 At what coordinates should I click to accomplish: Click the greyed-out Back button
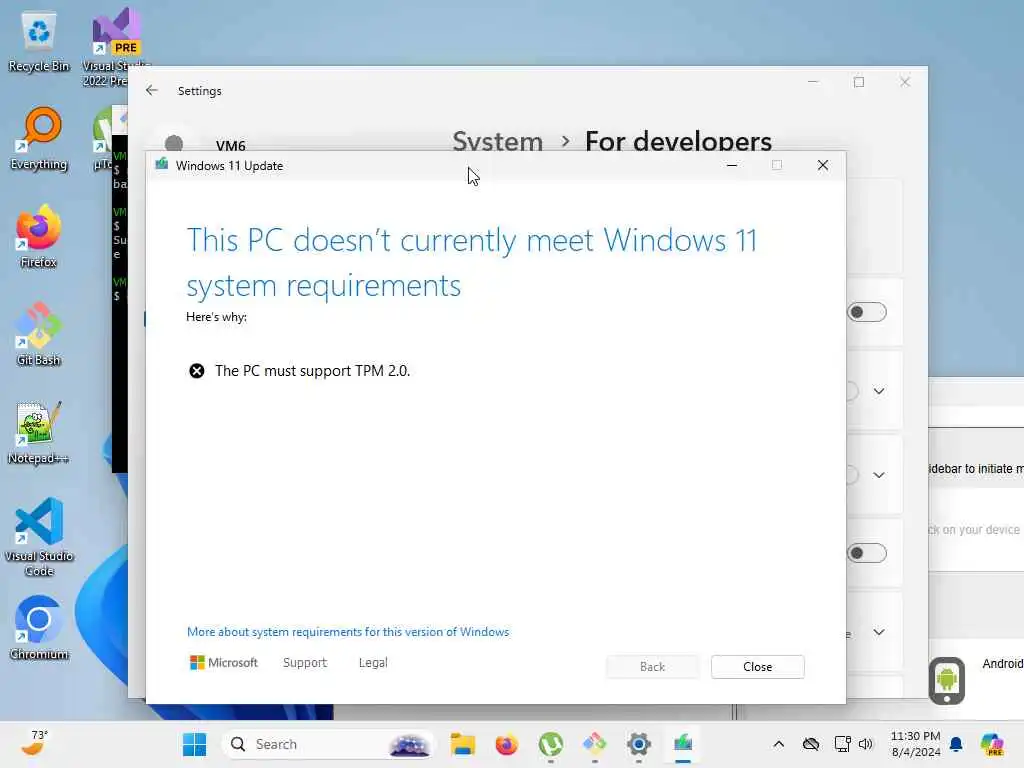click(x=652, y=667)
